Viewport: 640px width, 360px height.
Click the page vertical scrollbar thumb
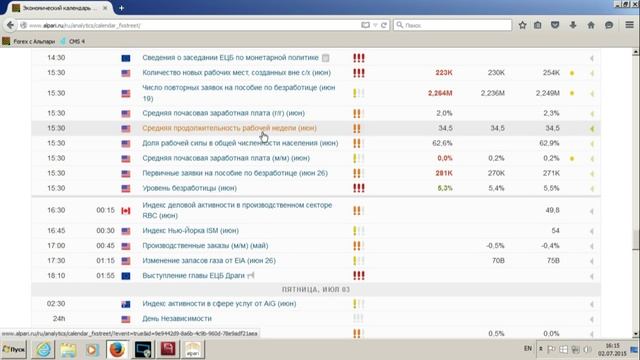636,241
